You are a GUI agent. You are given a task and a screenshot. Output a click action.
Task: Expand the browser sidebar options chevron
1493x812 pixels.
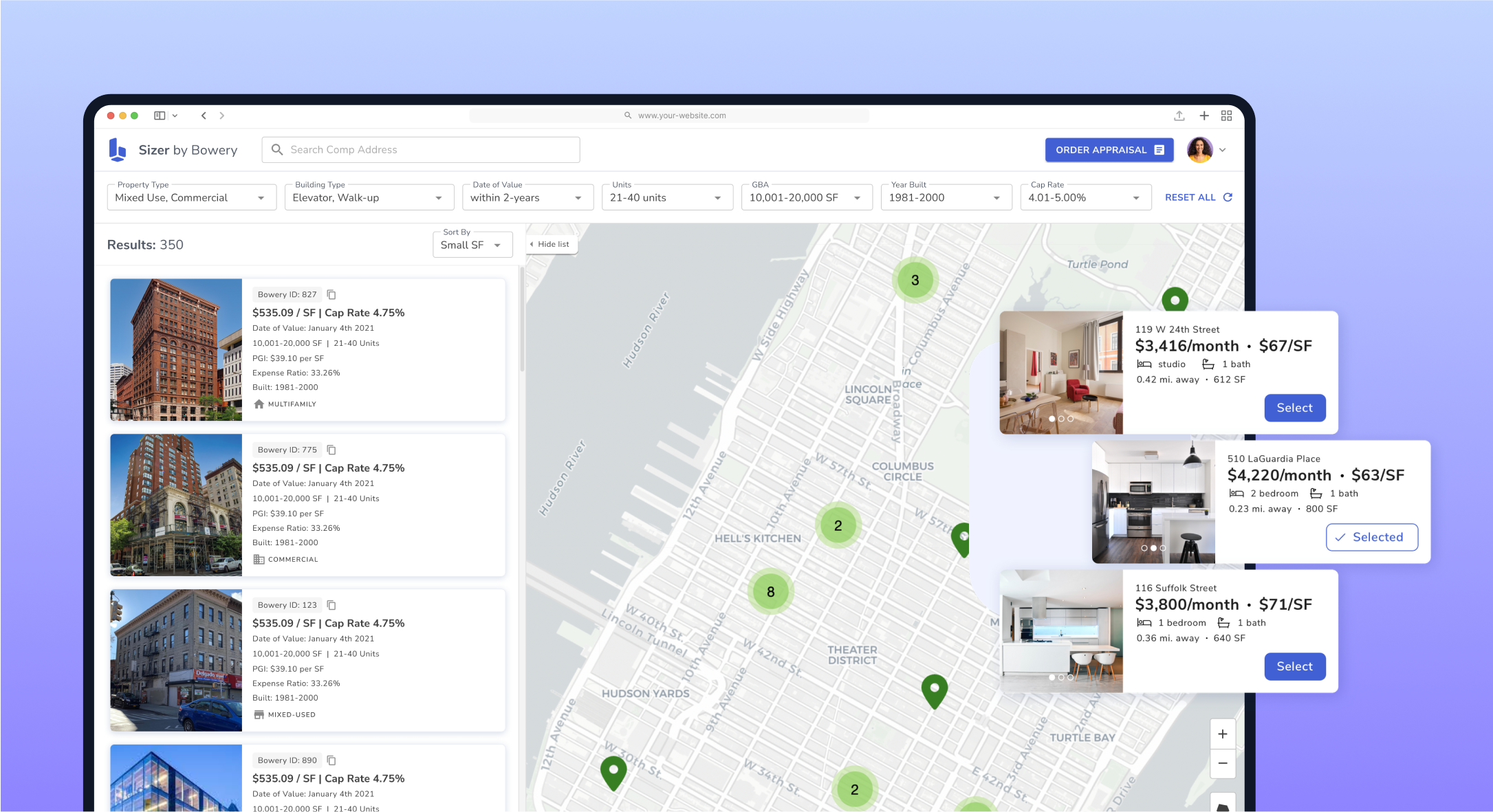[175, 116]
